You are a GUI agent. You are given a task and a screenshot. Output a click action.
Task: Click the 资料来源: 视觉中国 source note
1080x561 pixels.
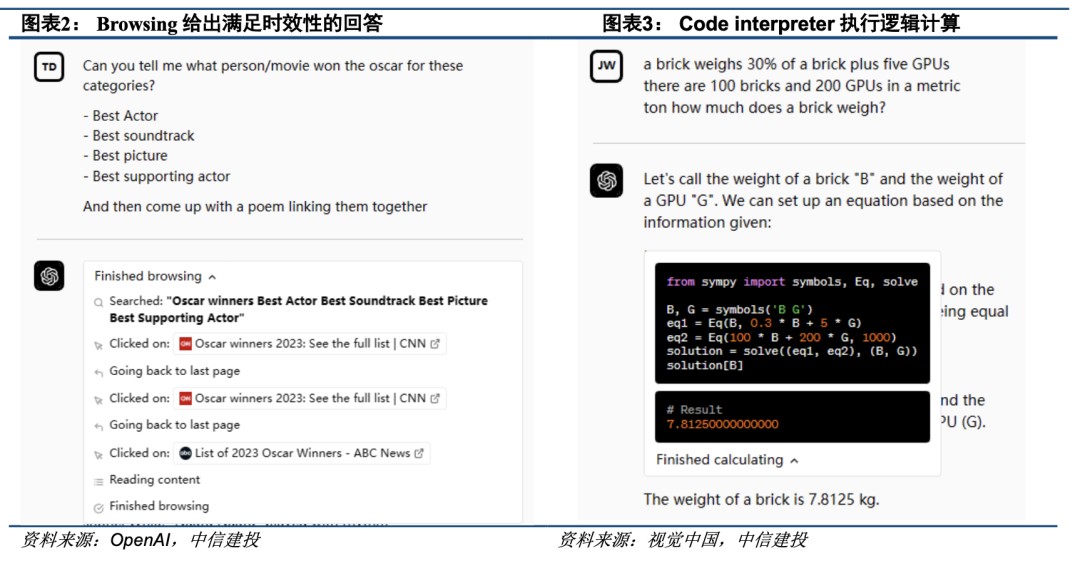pos(682,540)
